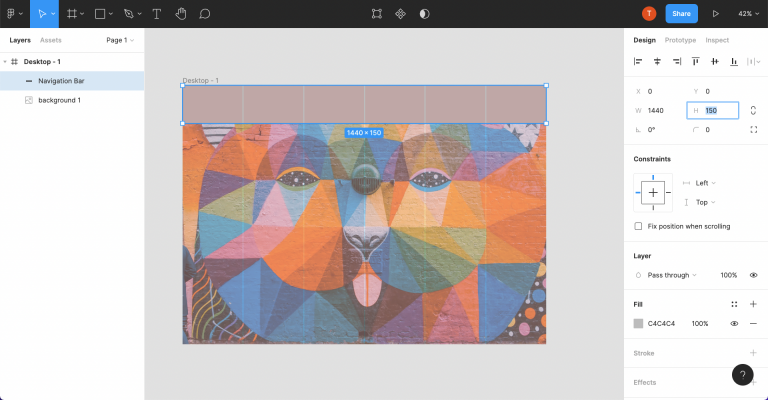Screen dimensions: 768x400
Task: Toggle fill visibility eye icon
Action: coord(734,324)
